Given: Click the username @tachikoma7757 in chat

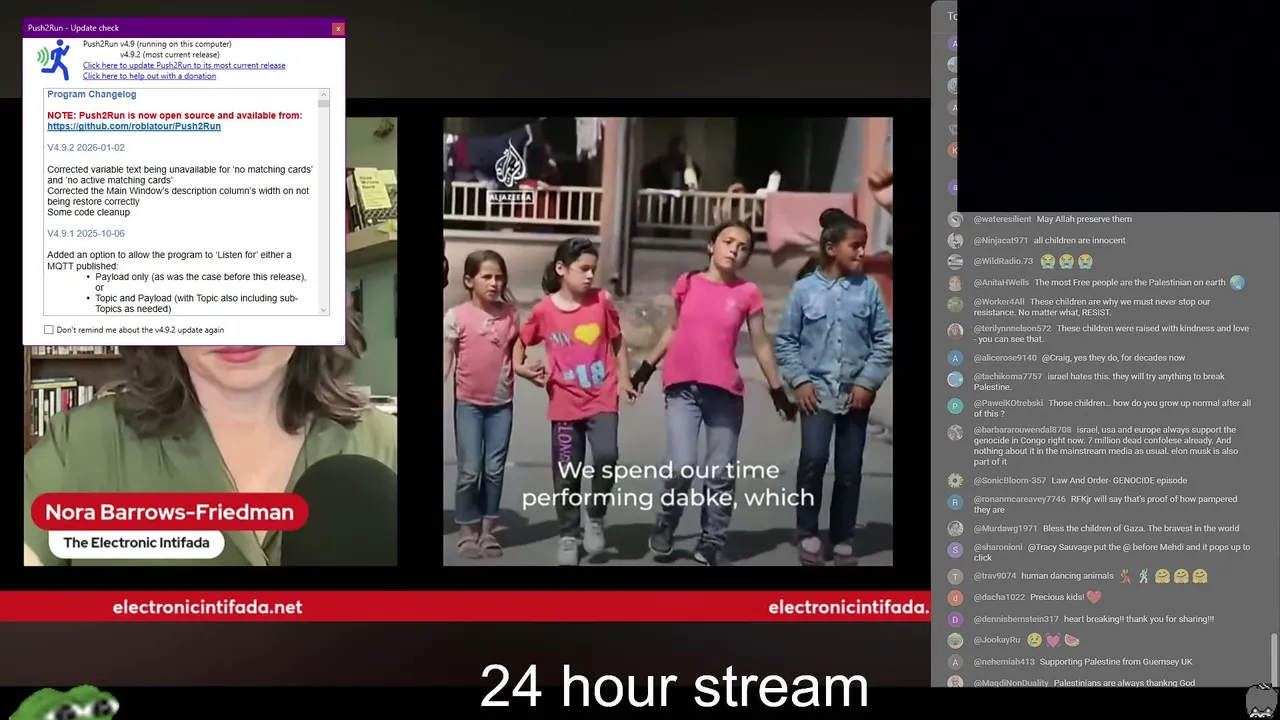Looking at the screenshot, I should pyautogui.click(x=1007, y=377).
